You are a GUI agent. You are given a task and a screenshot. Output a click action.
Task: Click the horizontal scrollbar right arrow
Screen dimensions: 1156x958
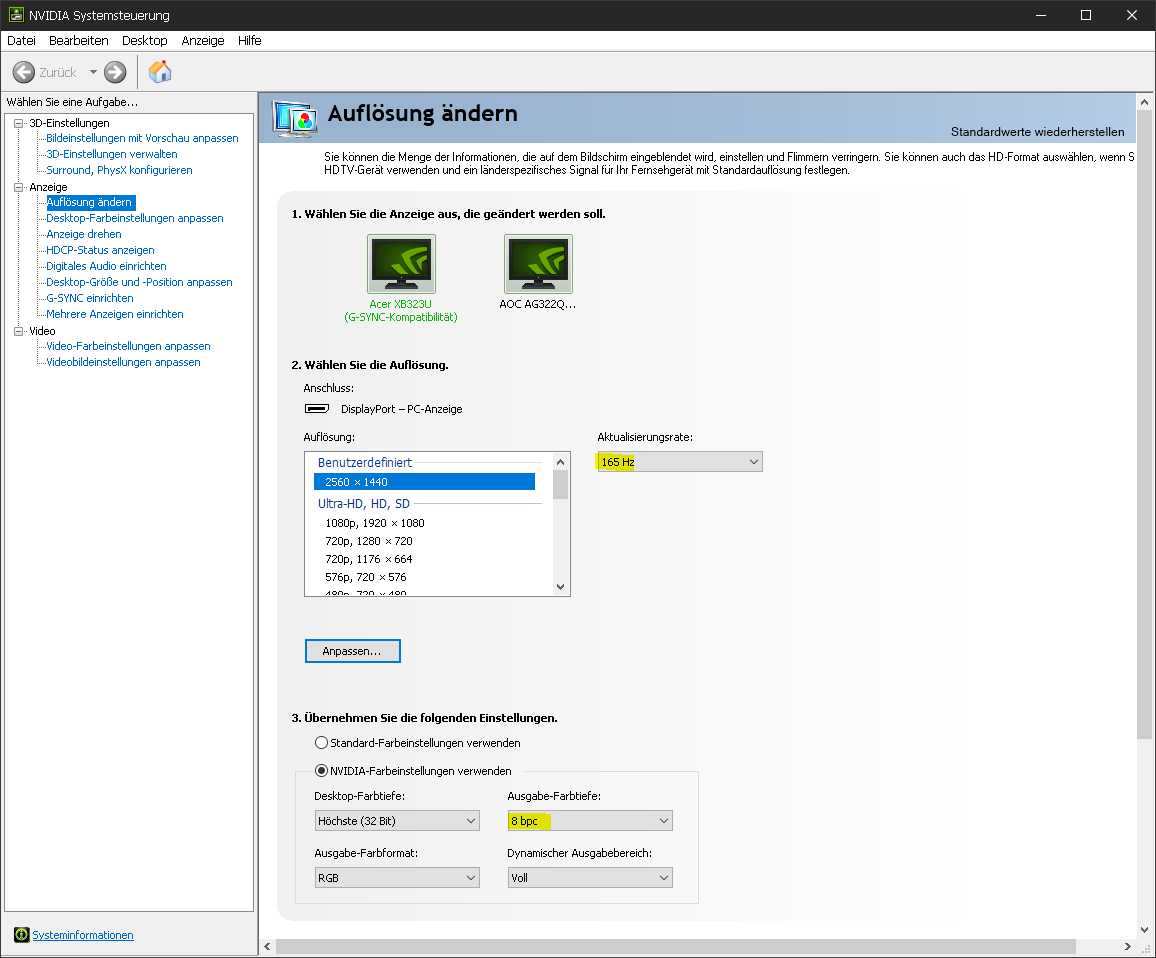pyautogui.click(x=1127, y=946)
